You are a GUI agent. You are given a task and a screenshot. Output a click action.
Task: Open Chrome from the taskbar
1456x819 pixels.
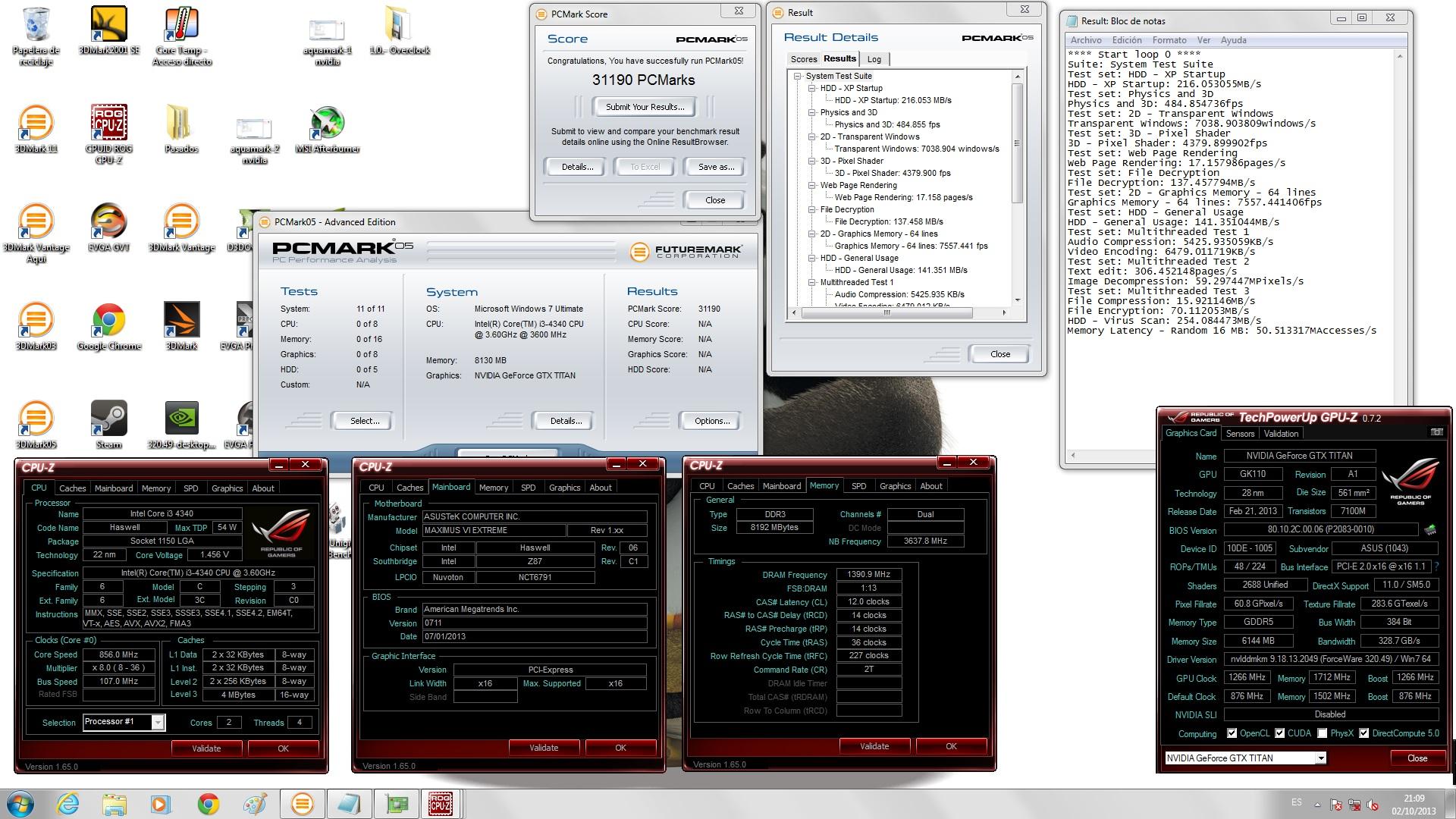pyautogui.click(x=208, y=804)
